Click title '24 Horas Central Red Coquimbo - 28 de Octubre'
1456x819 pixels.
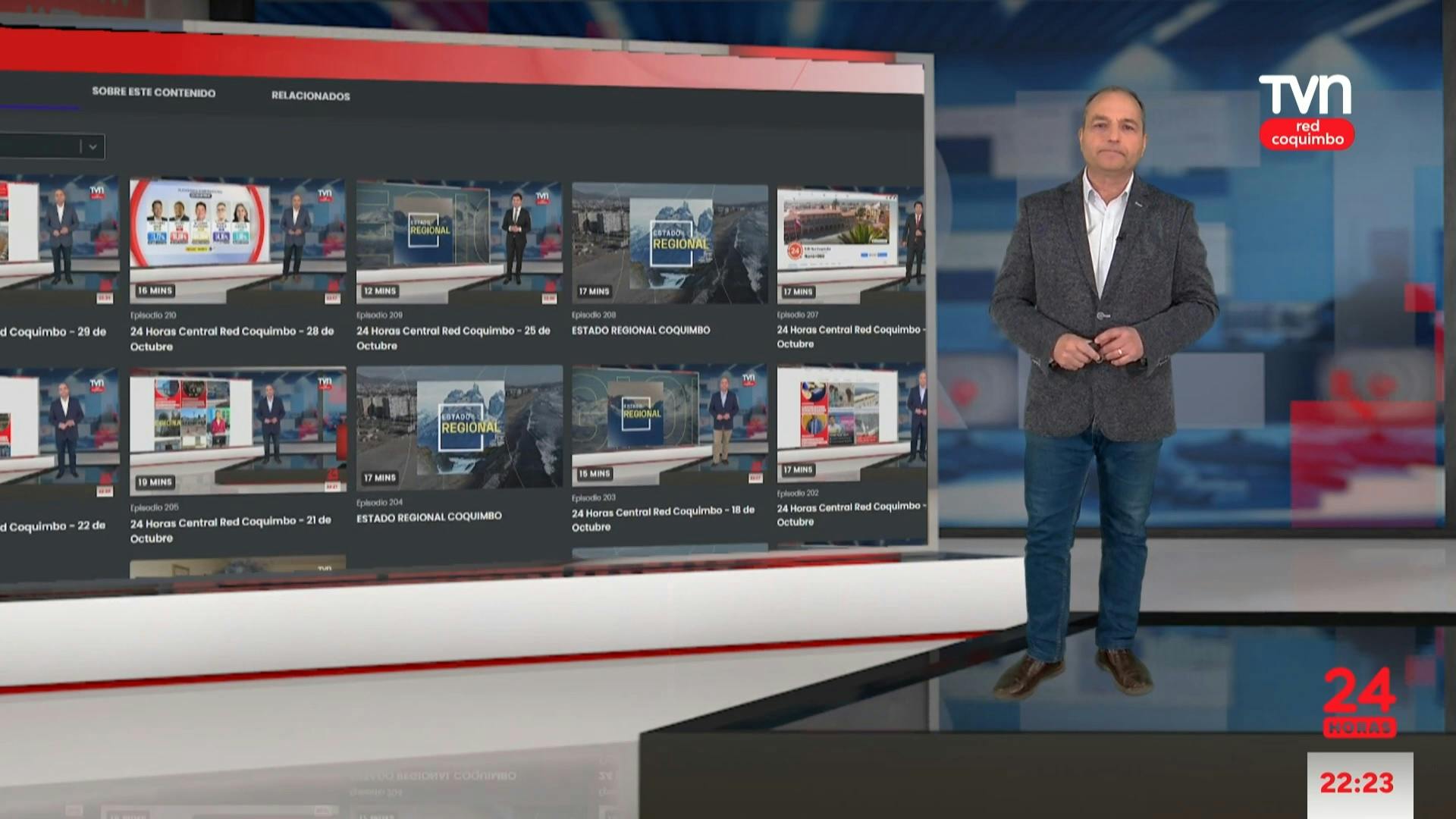tap(232, 339)
